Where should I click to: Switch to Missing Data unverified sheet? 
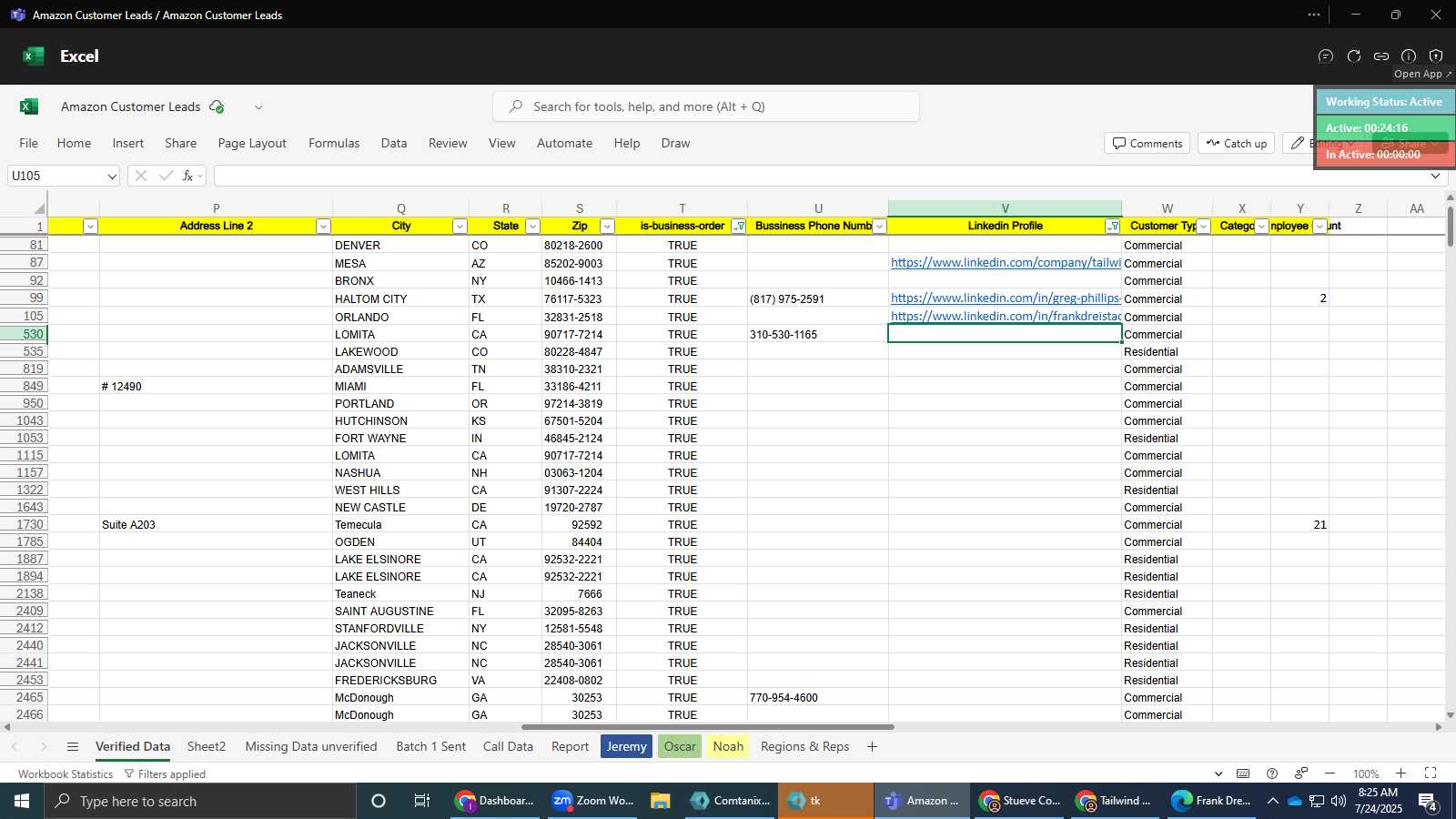[311, 747]
